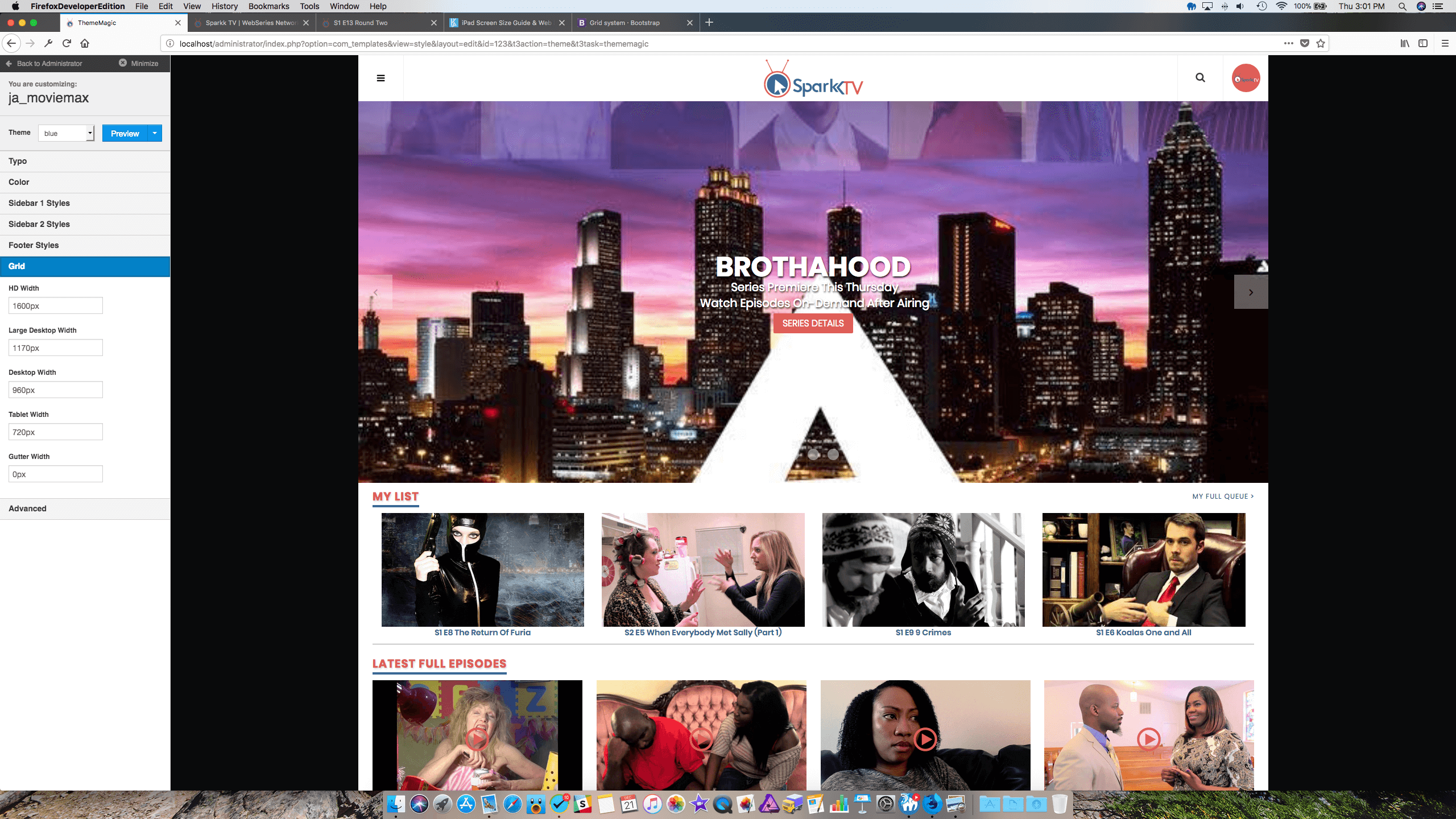The height and width of the screenshot is (819, 1456).
Task: Click the Gutter Width input field
Action: (x=55, y=474)
